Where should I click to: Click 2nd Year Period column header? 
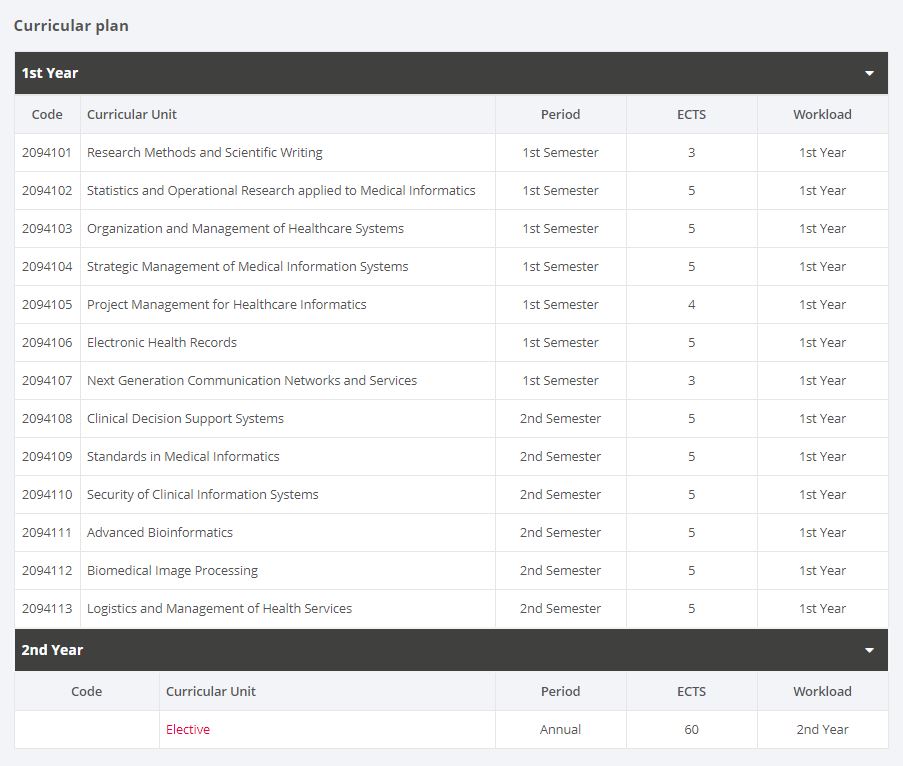tap(560, 692)
